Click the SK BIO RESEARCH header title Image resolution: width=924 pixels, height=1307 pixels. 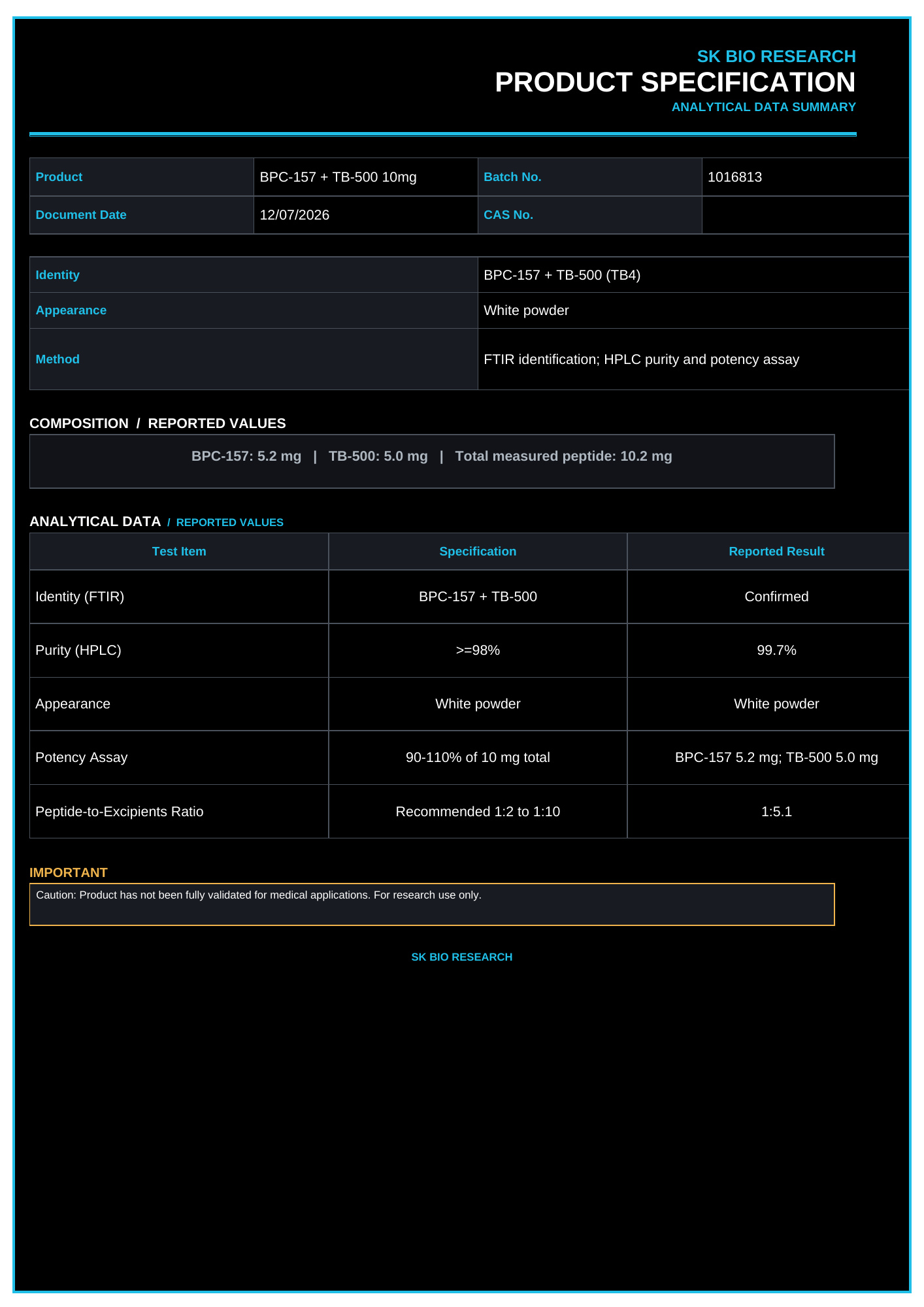pyautogui.click(x=776, y=57)
